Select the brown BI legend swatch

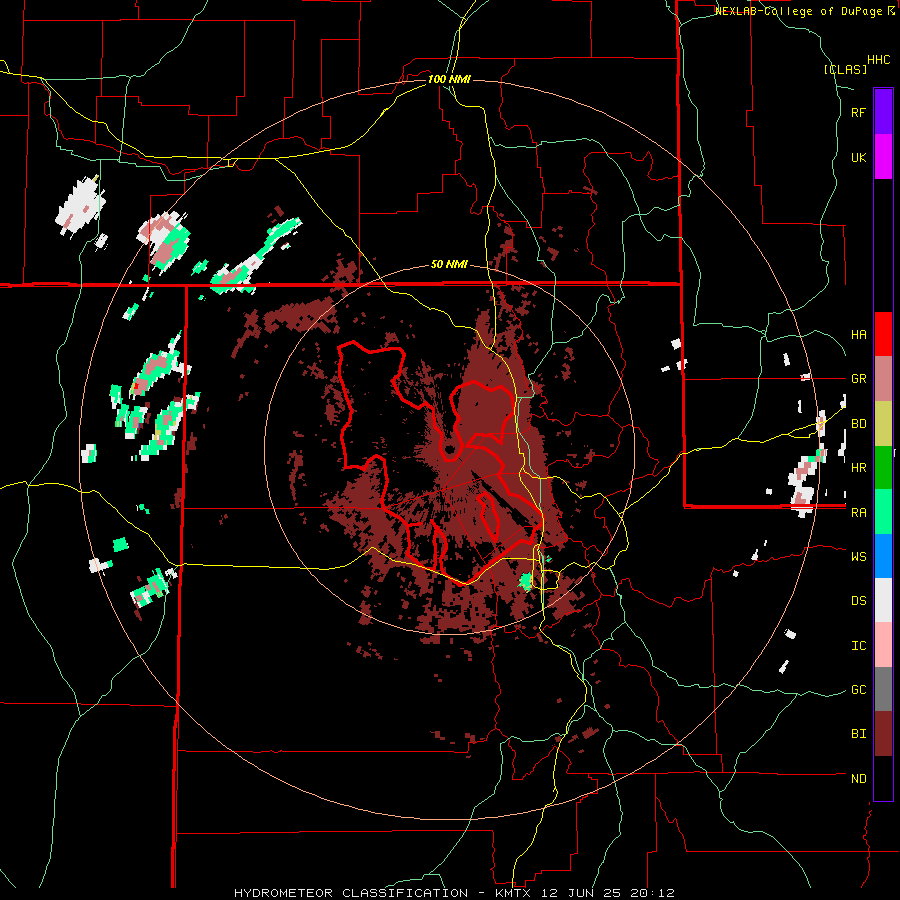click(883, 734)
